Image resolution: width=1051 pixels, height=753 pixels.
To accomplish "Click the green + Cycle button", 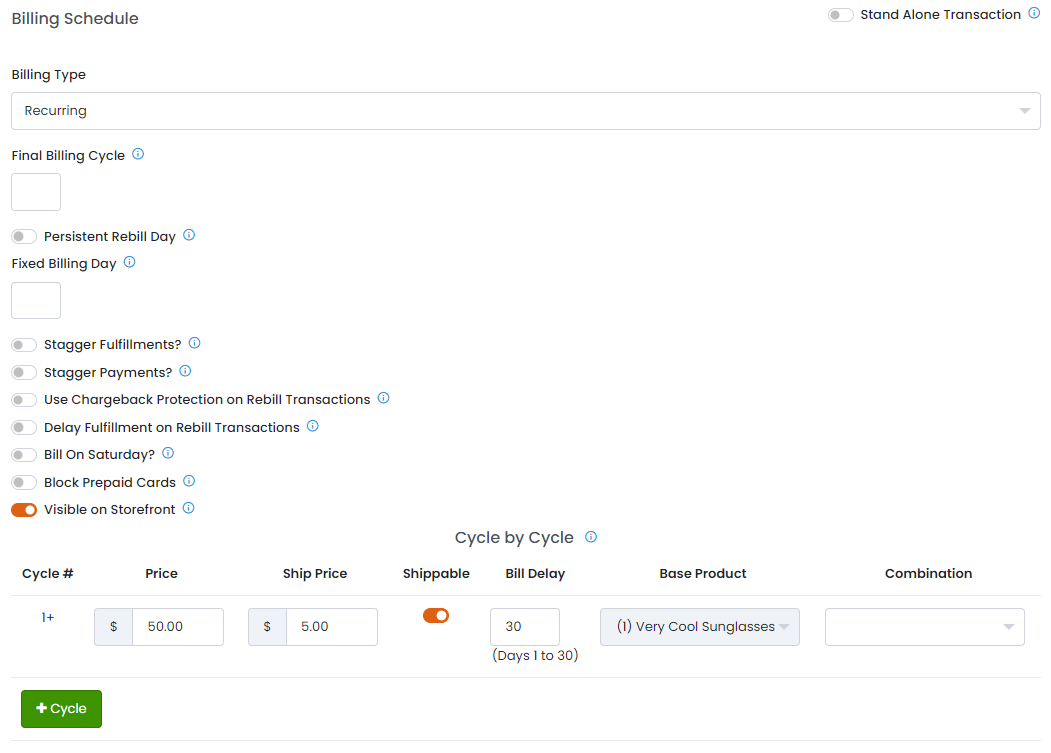I will (x=61, y=709).
